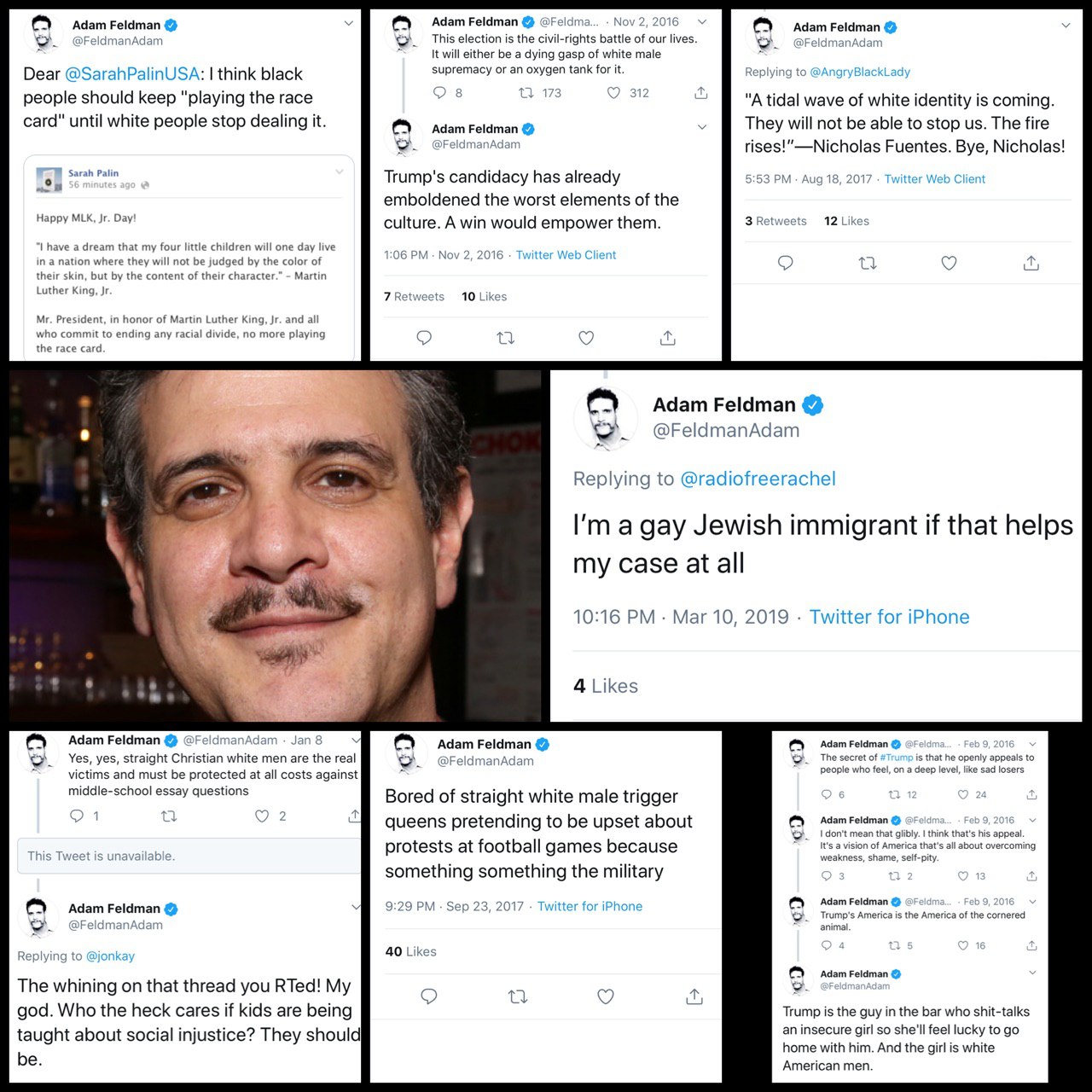The height and width of the screenshot is (1092, 1092).
Task: Retweet the 'cornered animal' Feb 9 tweet
Action: (x=894, y=945)
